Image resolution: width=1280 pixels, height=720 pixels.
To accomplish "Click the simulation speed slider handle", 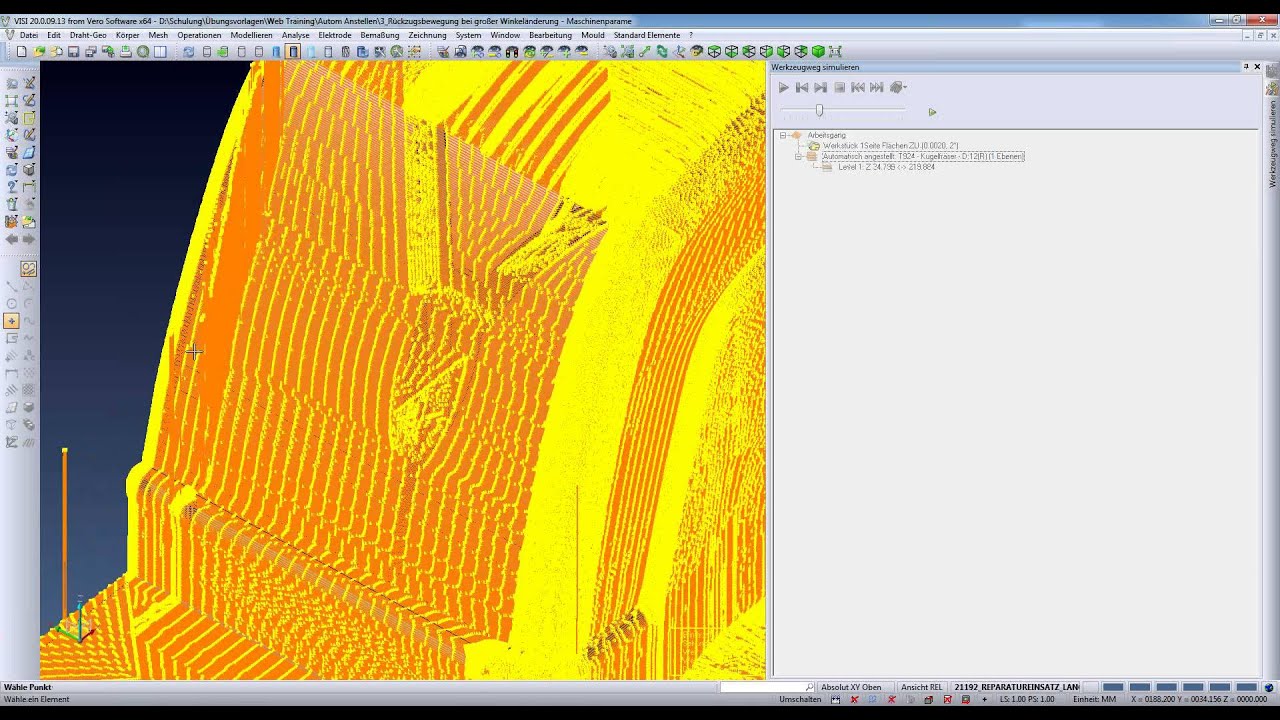I will [x=819, y=111].
